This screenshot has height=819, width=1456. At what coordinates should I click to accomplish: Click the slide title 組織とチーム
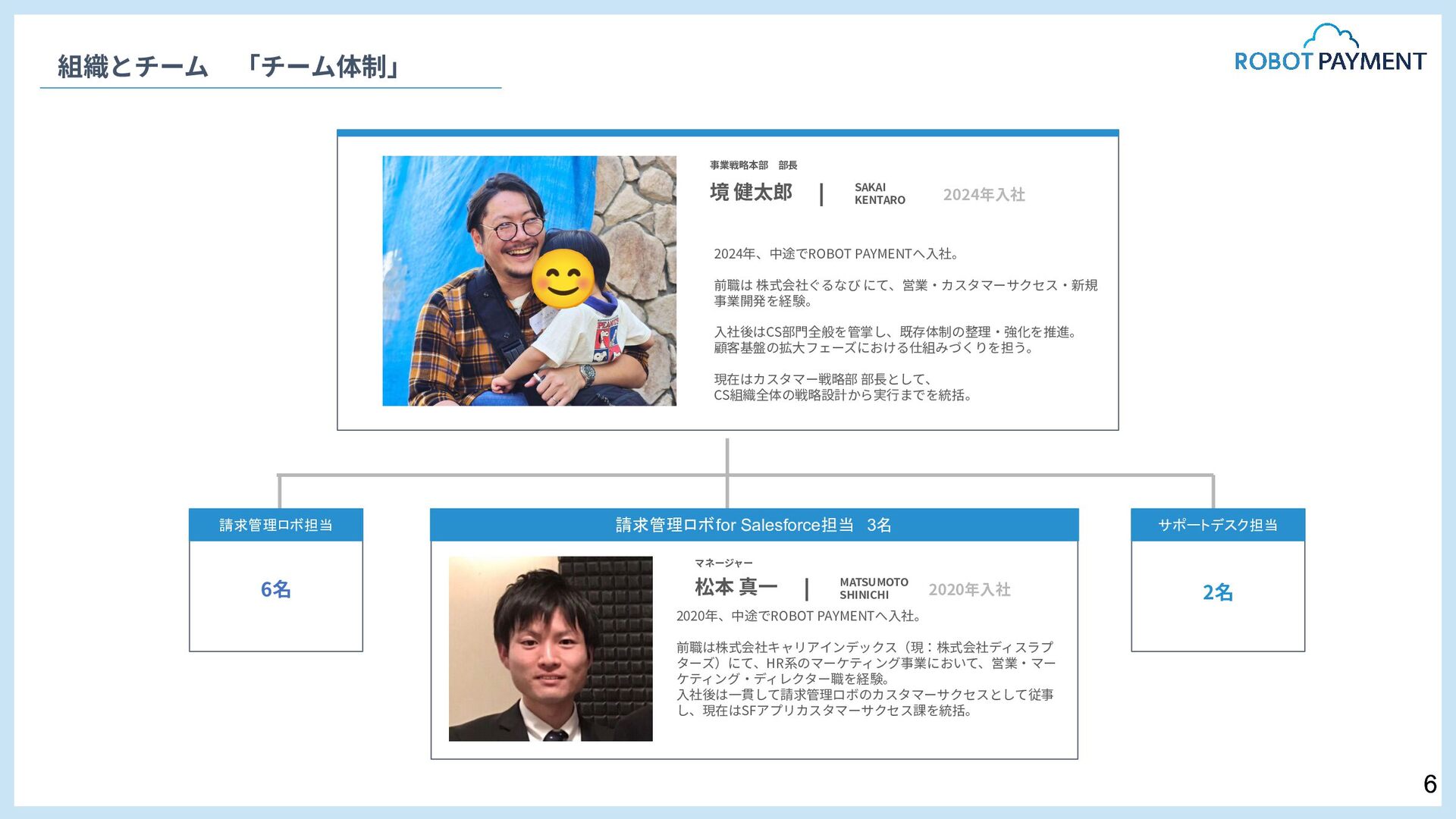pos(133,67)
